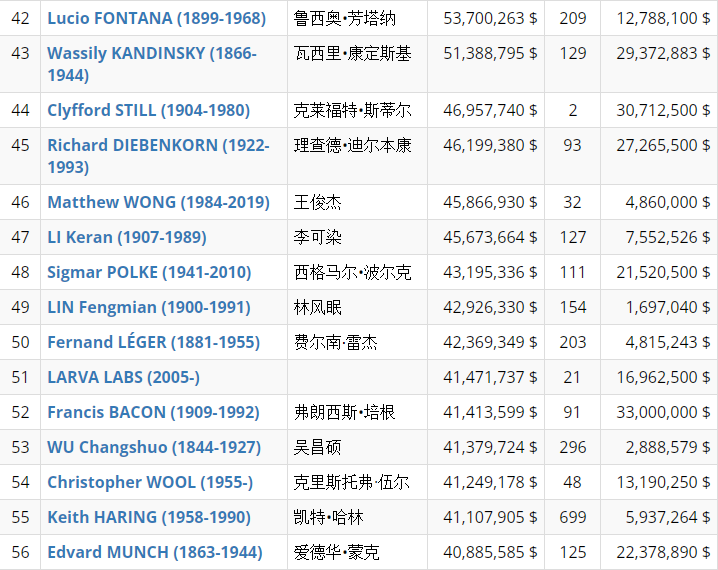718x570 pixels.
Task: Select the turnover value 41,379,724 $
Action: 490,447
